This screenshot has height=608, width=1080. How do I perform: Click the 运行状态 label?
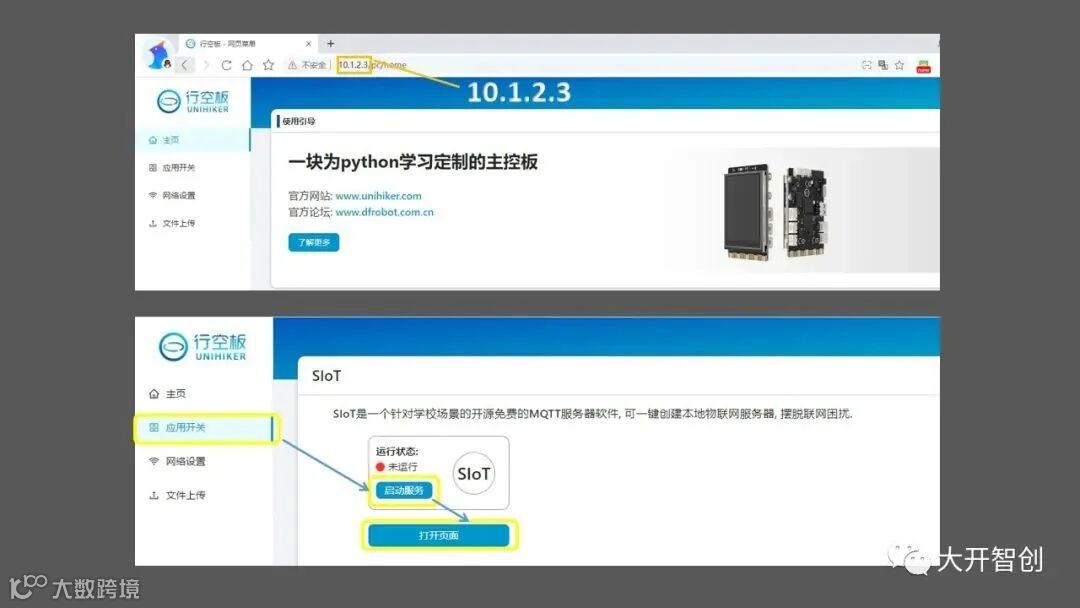pyautogui.click(x=397, y=452)
